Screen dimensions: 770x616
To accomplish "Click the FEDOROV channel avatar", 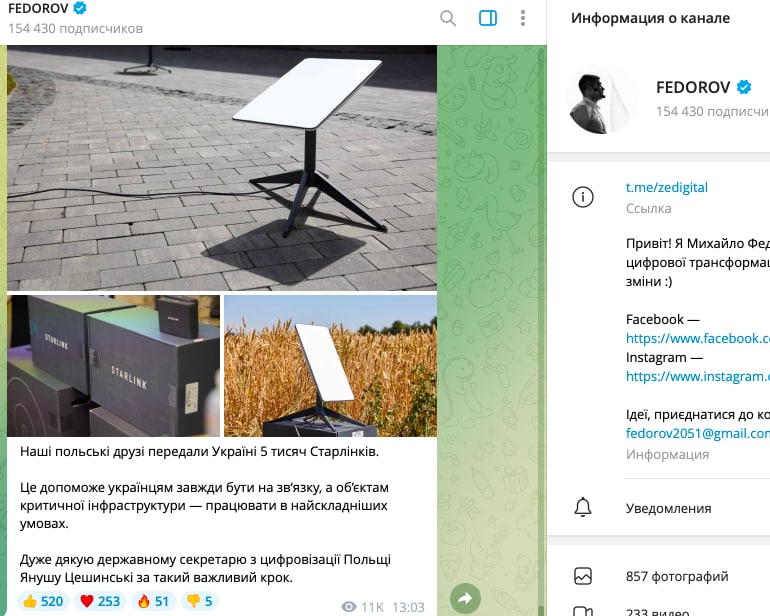I will pos(602,100).
